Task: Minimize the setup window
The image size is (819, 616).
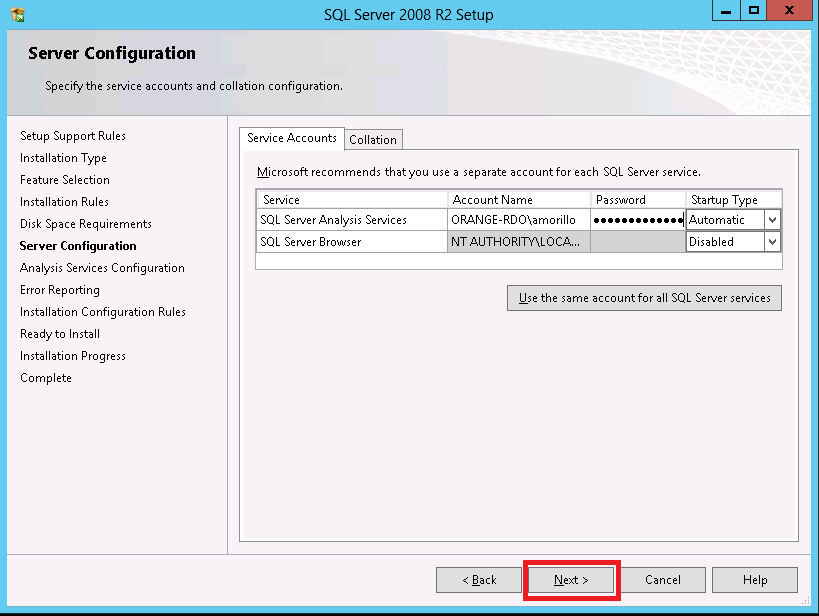Action: tap(726, 10)
